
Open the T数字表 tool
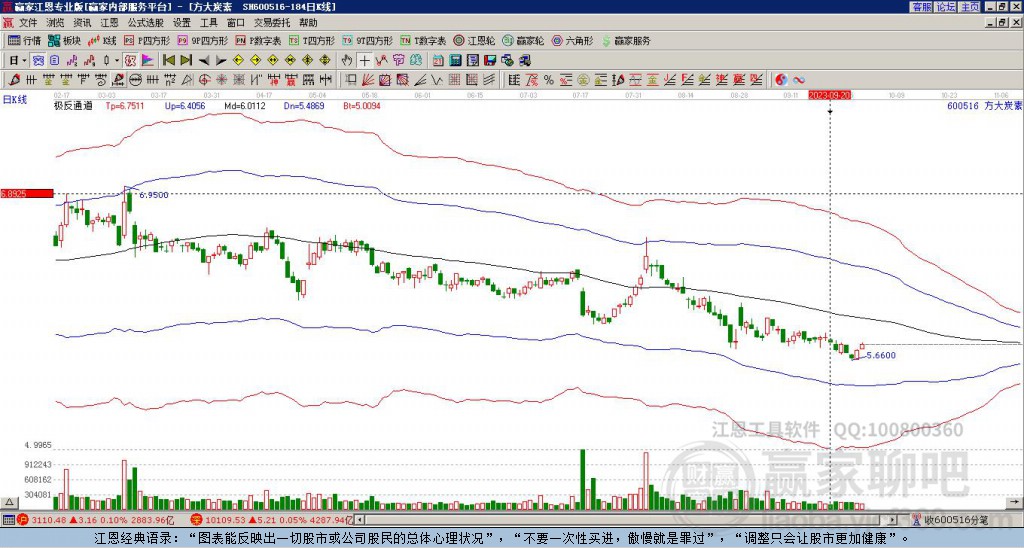423,40
